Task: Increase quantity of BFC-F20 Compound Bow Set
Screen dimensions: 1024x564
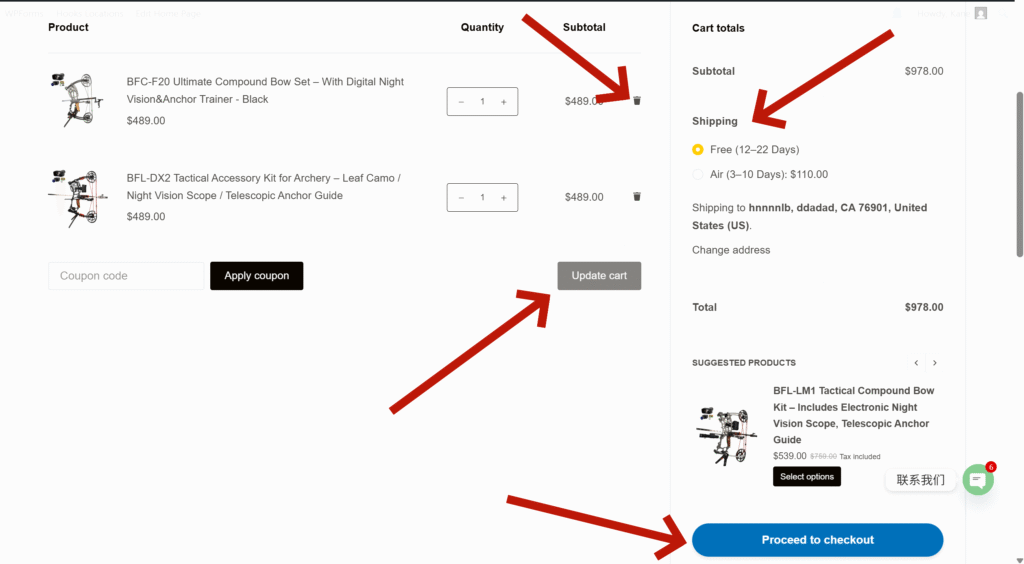Action: (x=503, y=101)
